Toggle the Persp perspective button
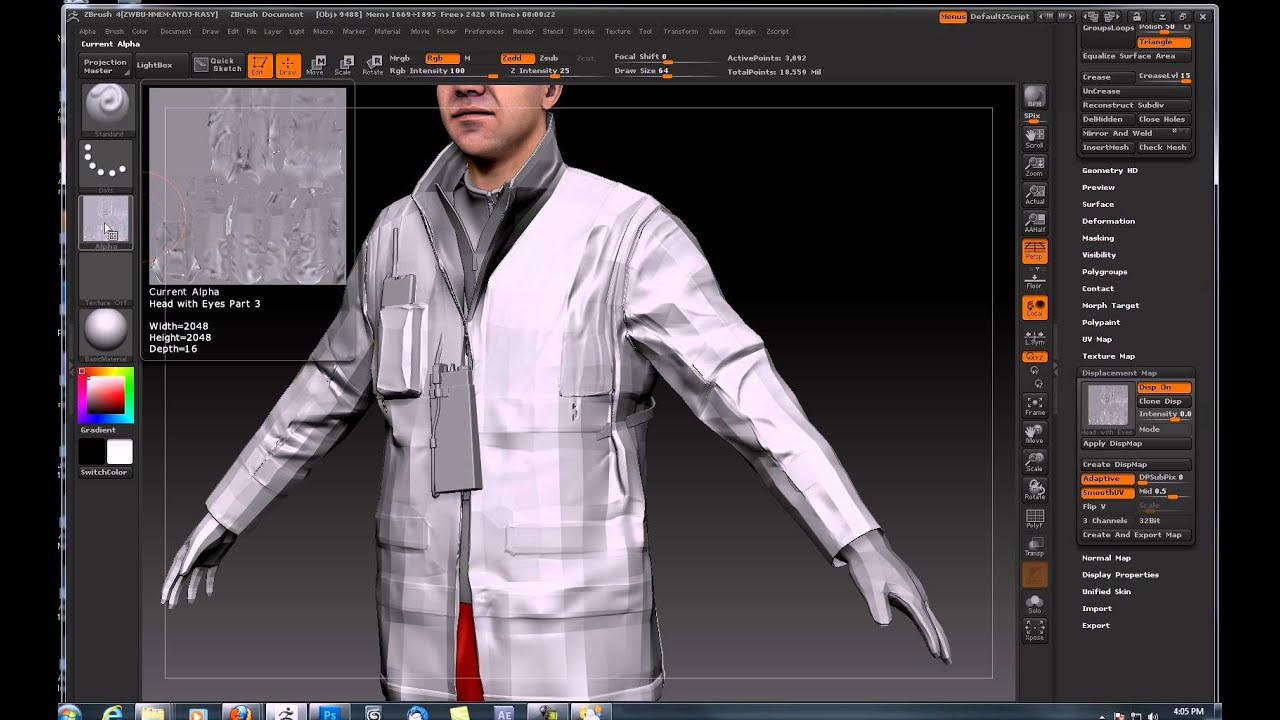 (x=1035, y=251)
